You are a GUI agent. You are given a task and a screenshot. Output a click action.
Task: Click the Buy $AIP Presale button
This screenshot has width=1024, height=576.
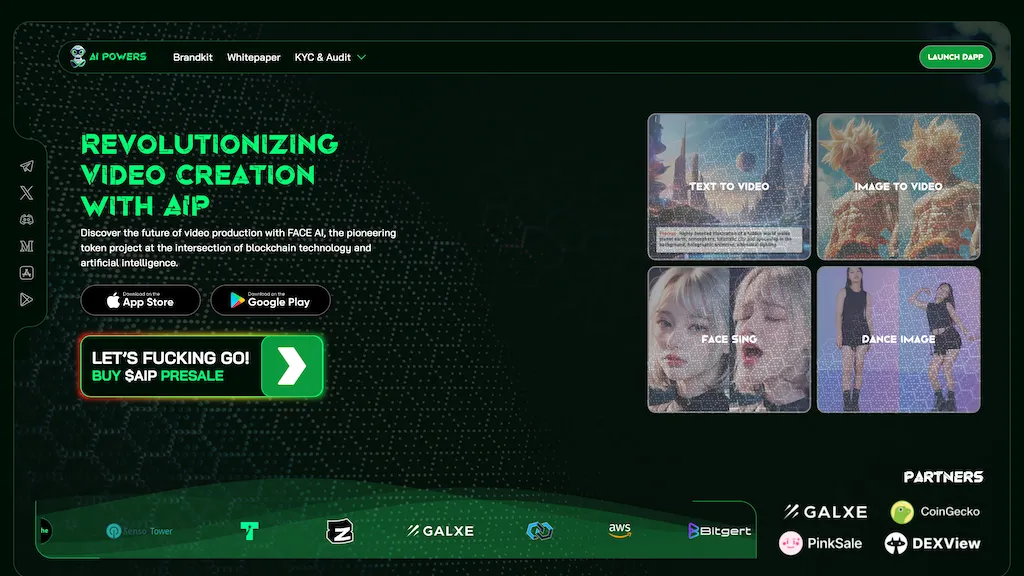click(202, 366)
